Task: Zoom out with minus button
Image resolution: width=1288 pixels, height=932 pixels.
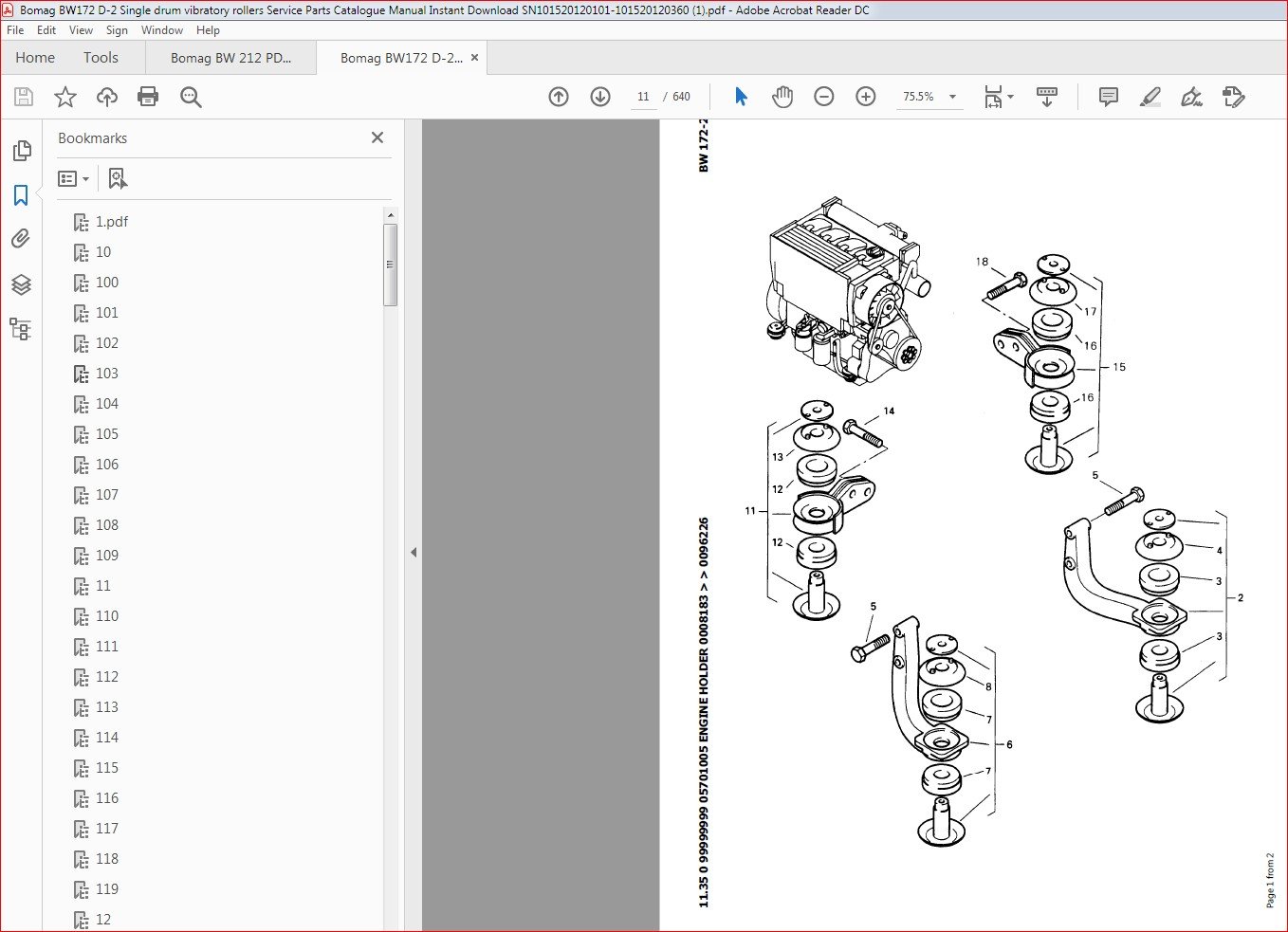Action: click(824, 97)
